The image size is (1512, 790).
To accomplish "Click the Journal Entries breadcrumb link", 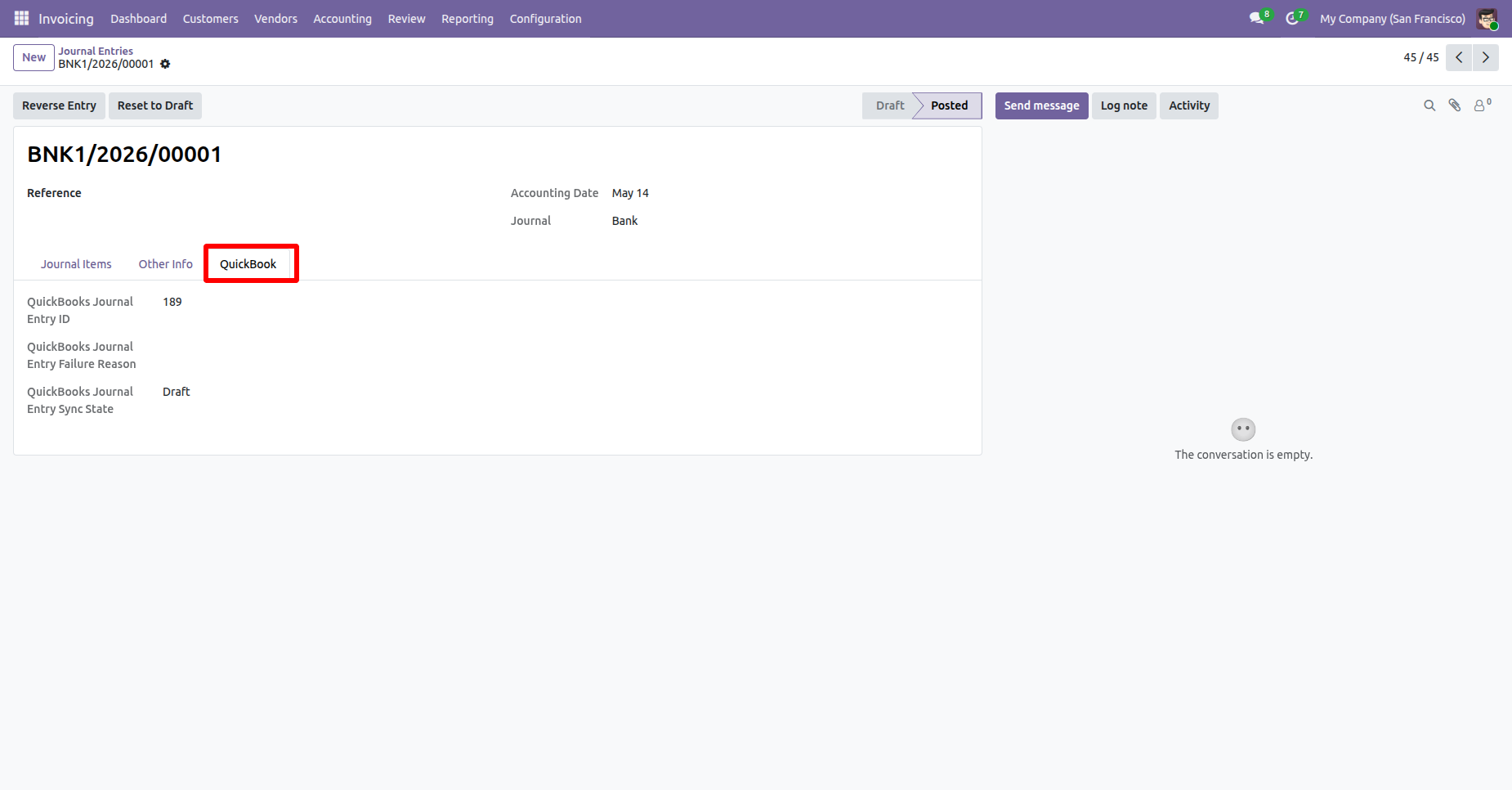I will point(96,51).
